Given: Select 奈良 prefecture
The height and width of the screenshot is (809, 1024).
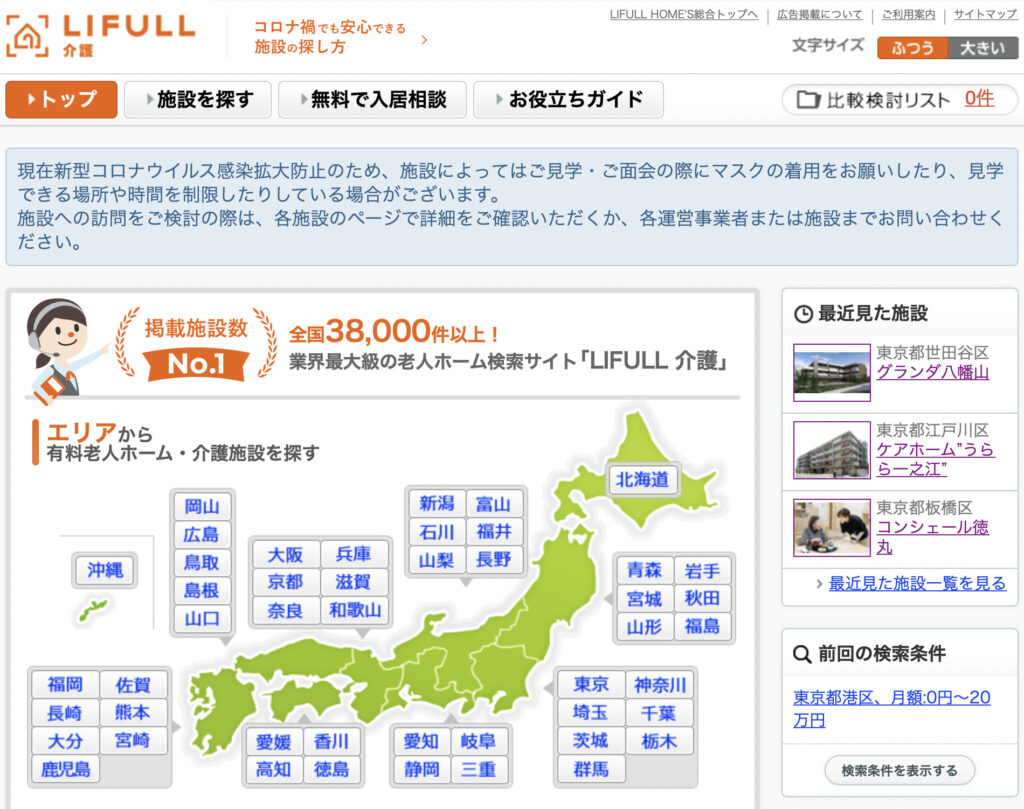Looking at the screenshot, I should 285,610.
